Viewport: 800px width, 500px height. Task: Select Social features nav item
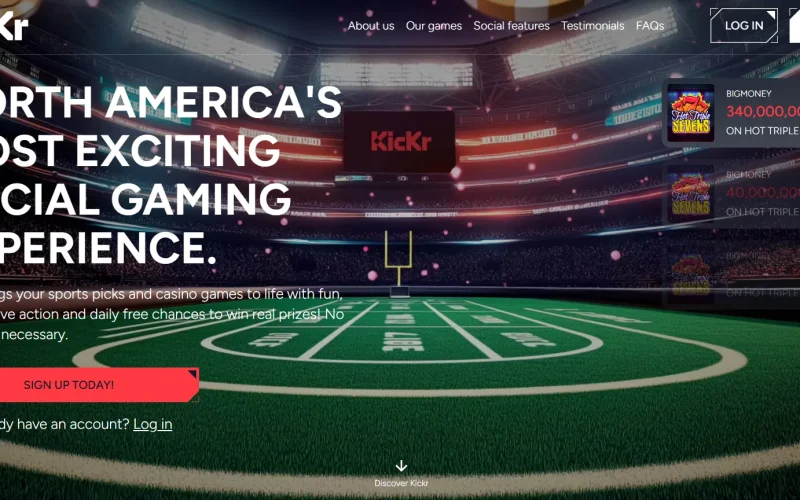point(511,26)
